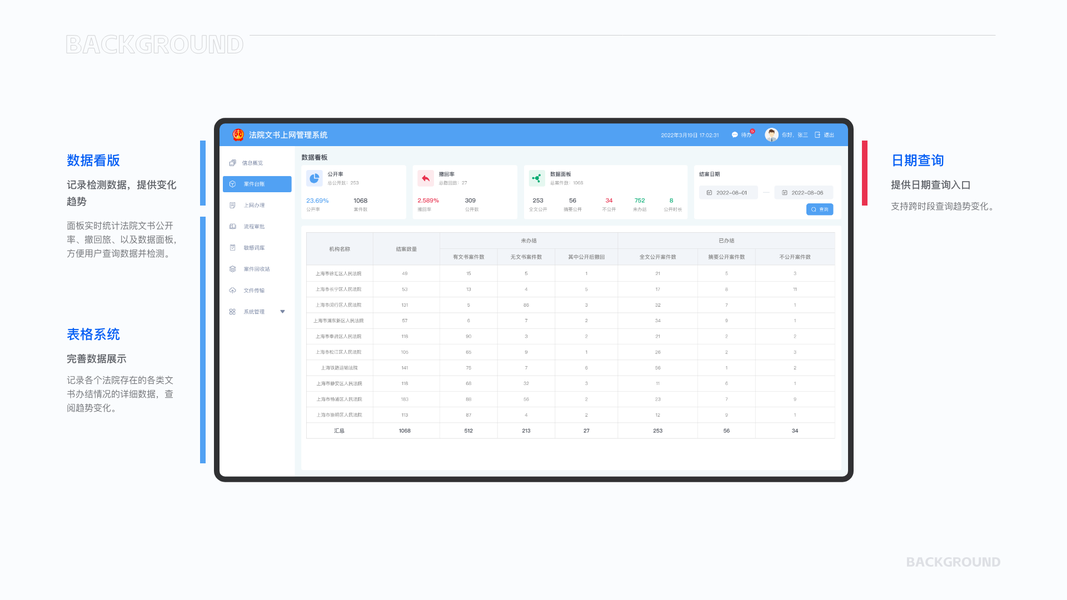Click the 数据看板 page title

coord(314,157)
